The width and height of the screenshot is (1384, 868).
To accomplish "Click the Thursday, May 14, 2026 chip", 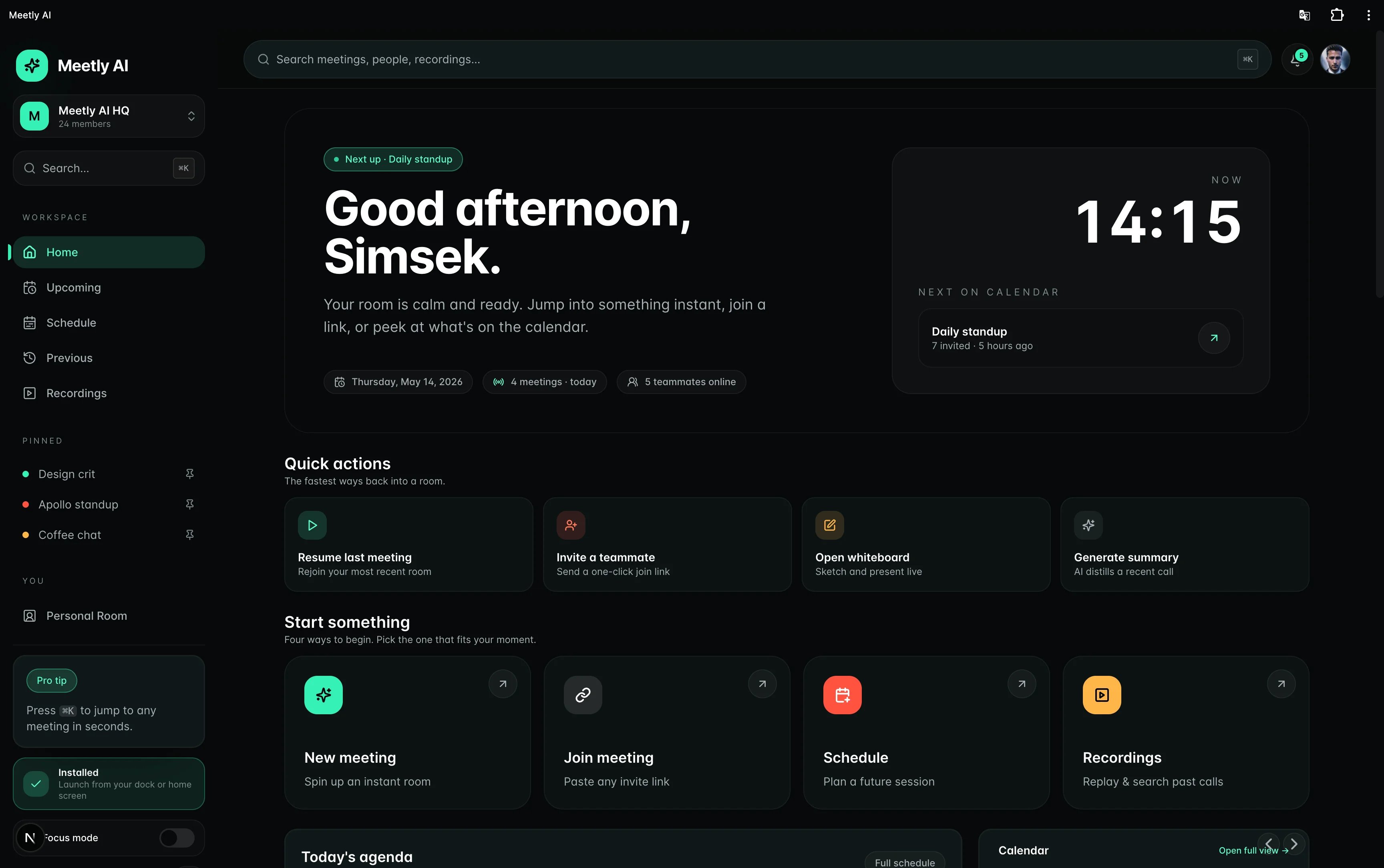I will [398, 382].
